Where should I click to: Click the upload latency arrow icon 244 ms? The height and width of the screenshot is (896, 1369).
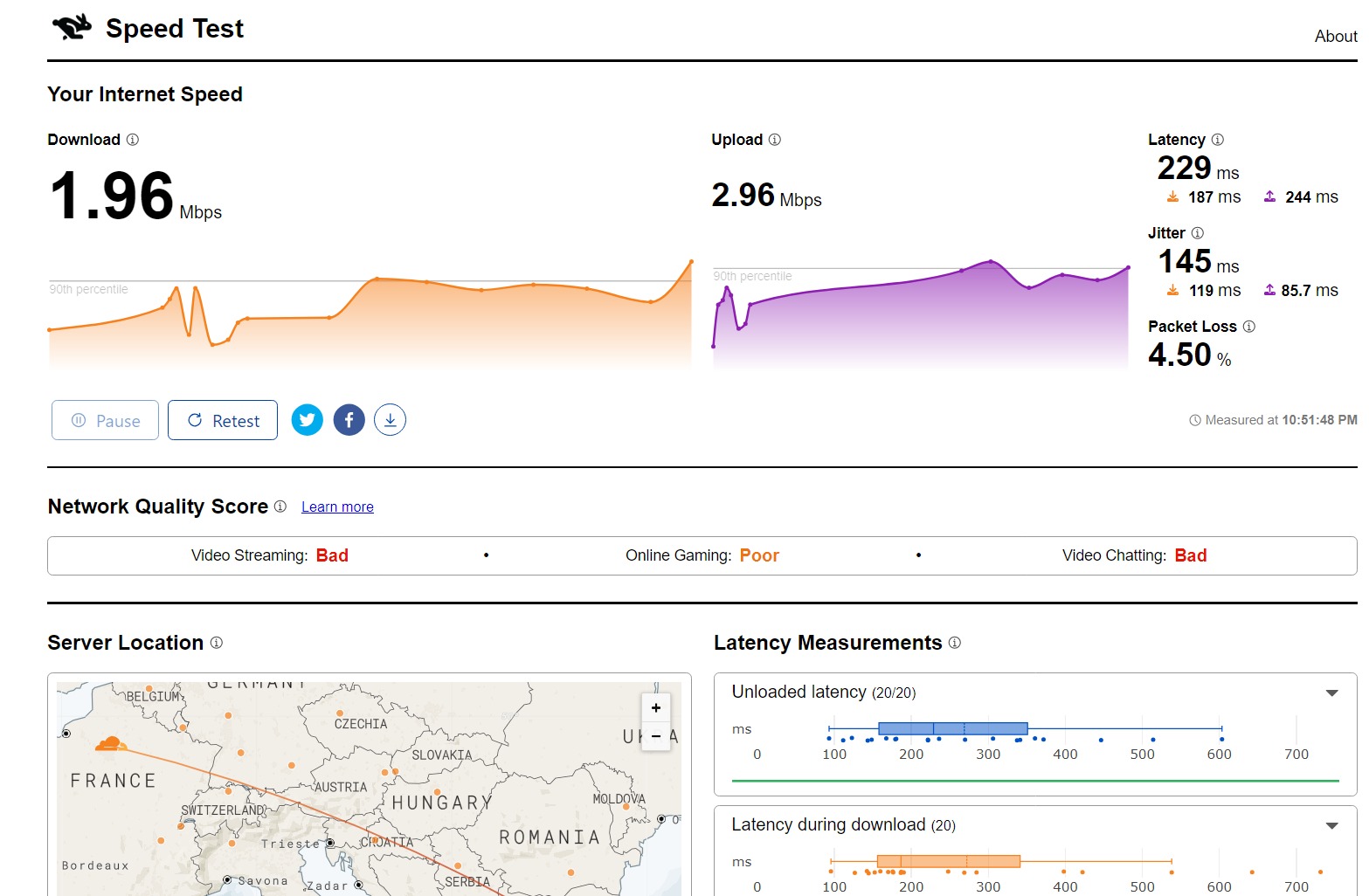1269,197
